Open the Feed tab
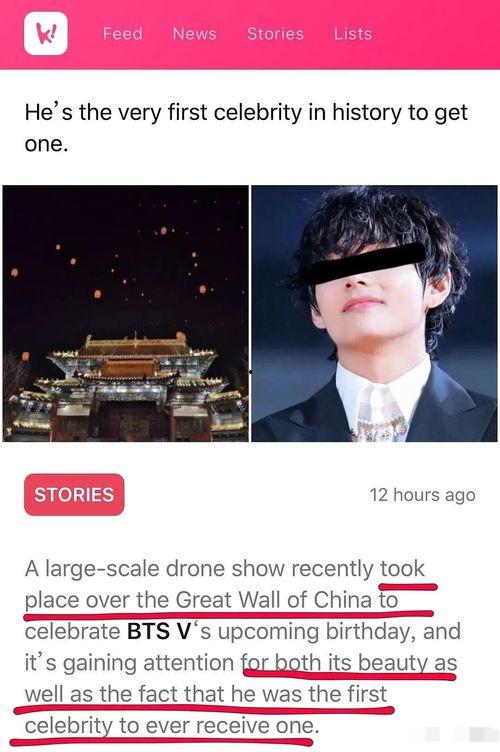Image resolution: width=500 pixels, height=752 pixels. [x=123, y=34]
